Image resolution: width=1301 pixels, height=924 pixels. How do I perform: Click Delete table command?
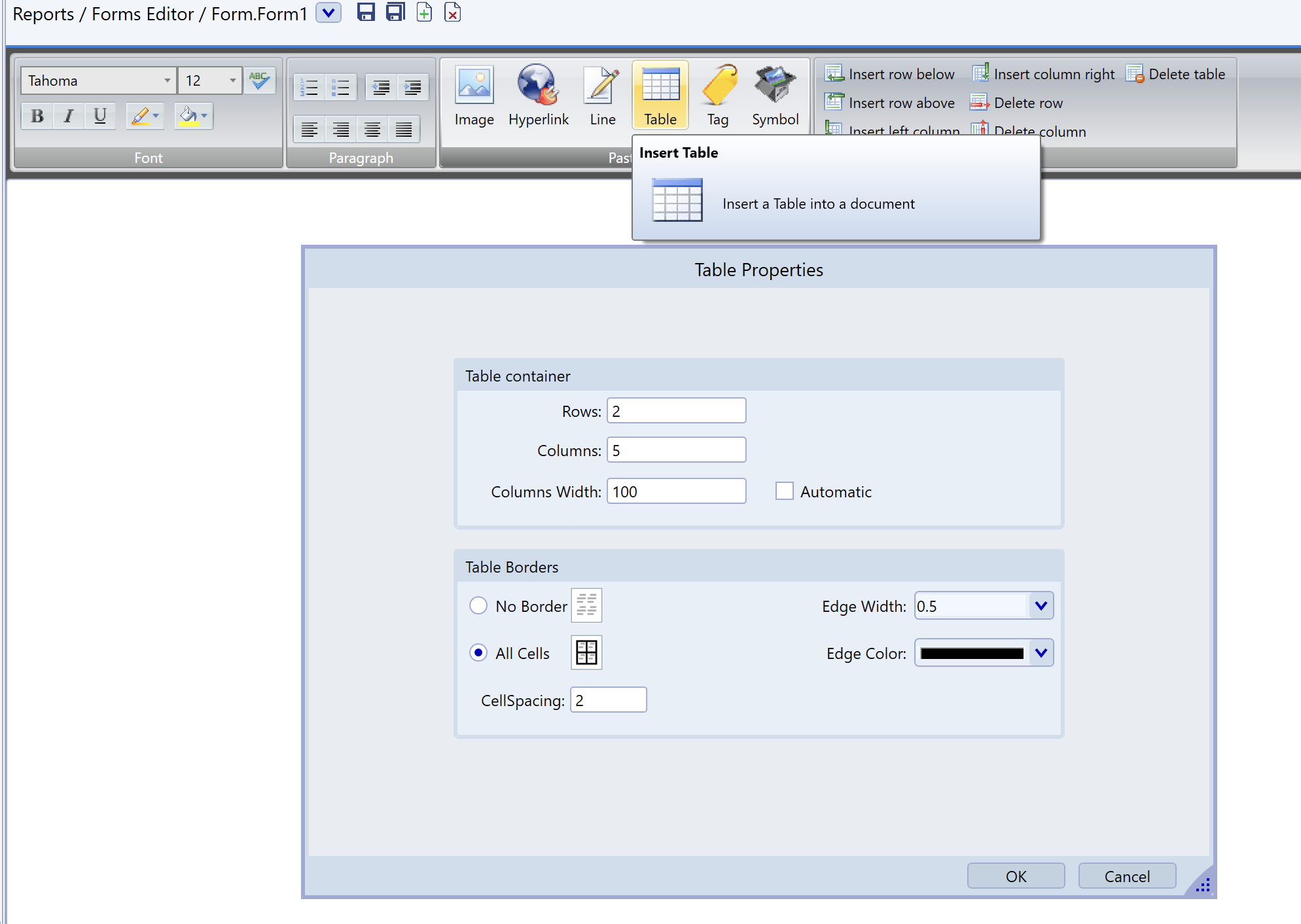1176,74
